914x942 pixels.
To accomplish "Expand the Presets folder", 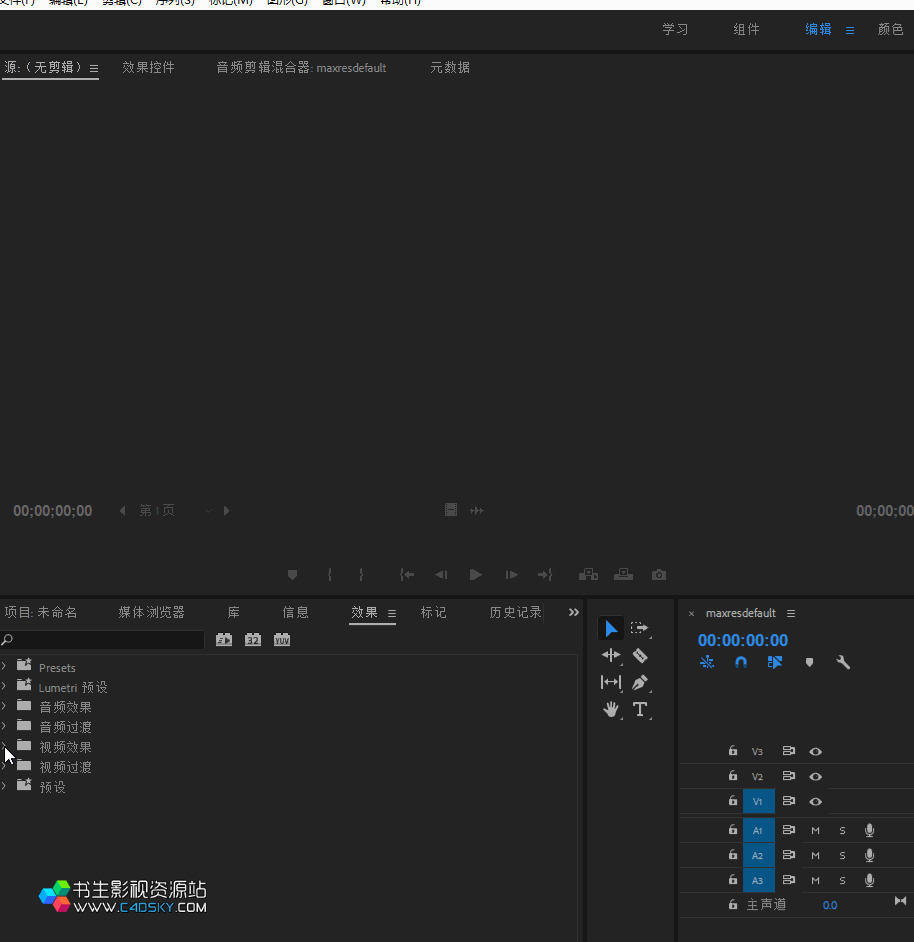I will 4,666.
